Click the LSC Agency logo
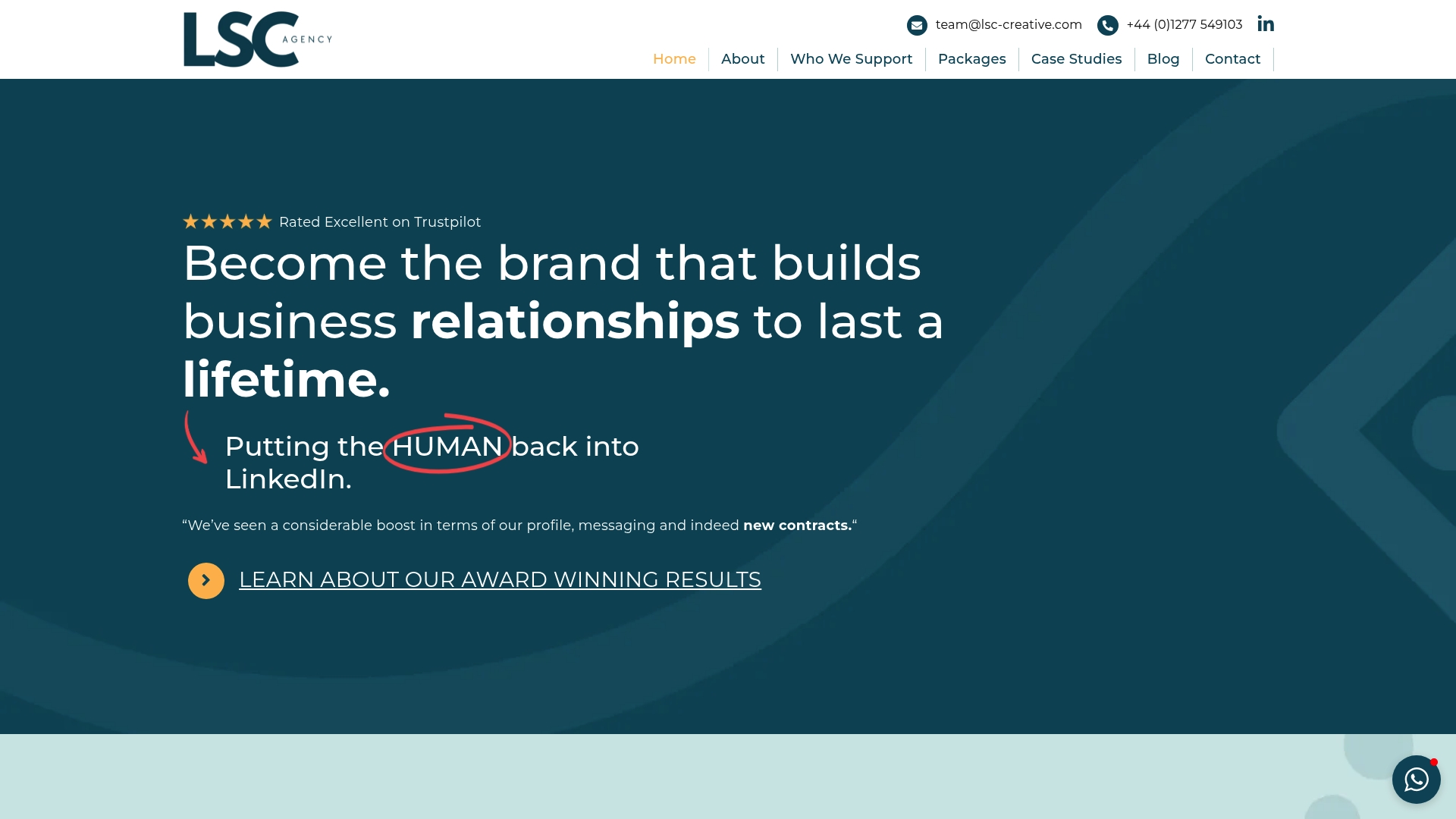Image resolution: width=1456 pixels, height=819 pixels. (x=258, y=39)
